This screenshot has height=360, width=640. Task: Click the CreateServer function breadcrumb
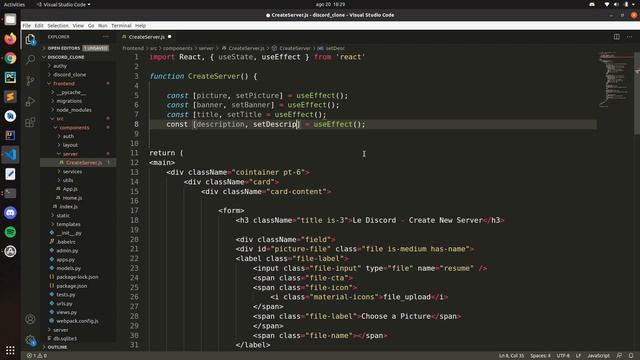click(294, 48)
